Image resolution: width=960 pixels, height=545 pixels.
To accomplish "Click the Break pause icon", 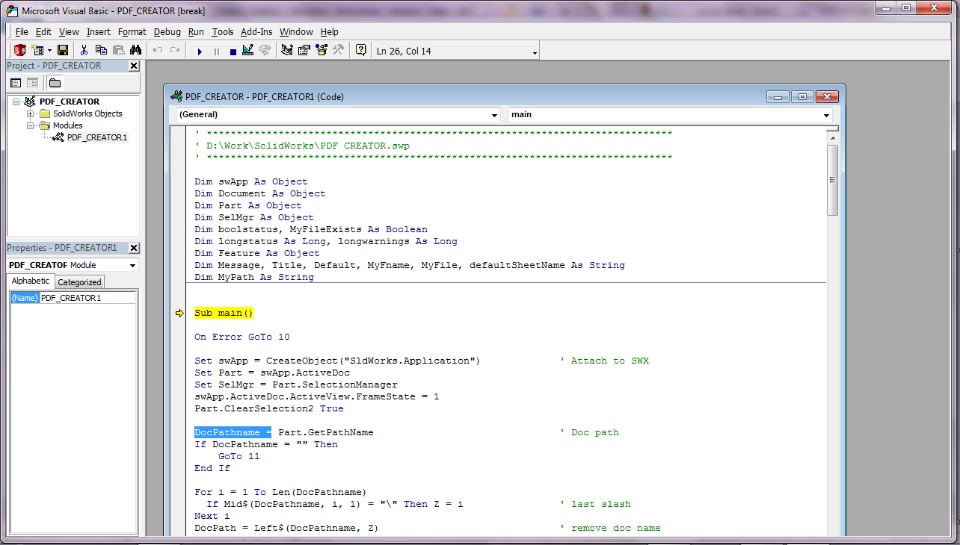I will click(216, 51).
